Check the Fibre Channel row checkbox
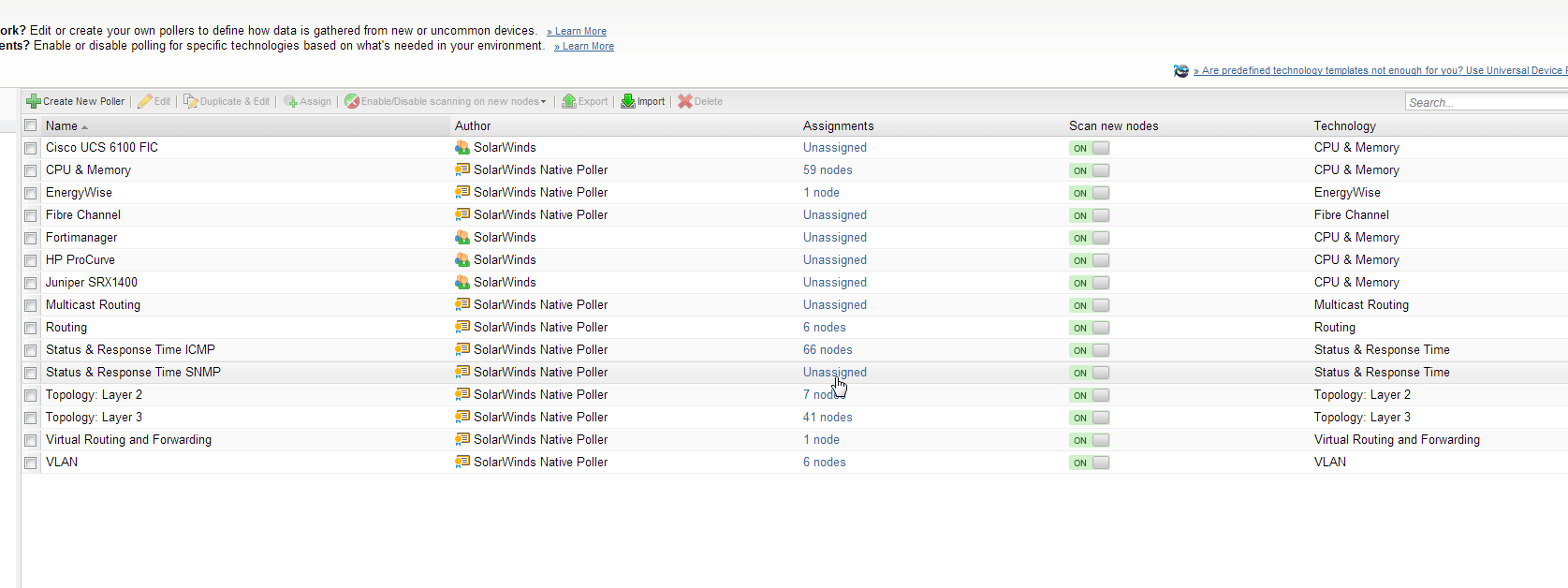 tap(31, 215)
